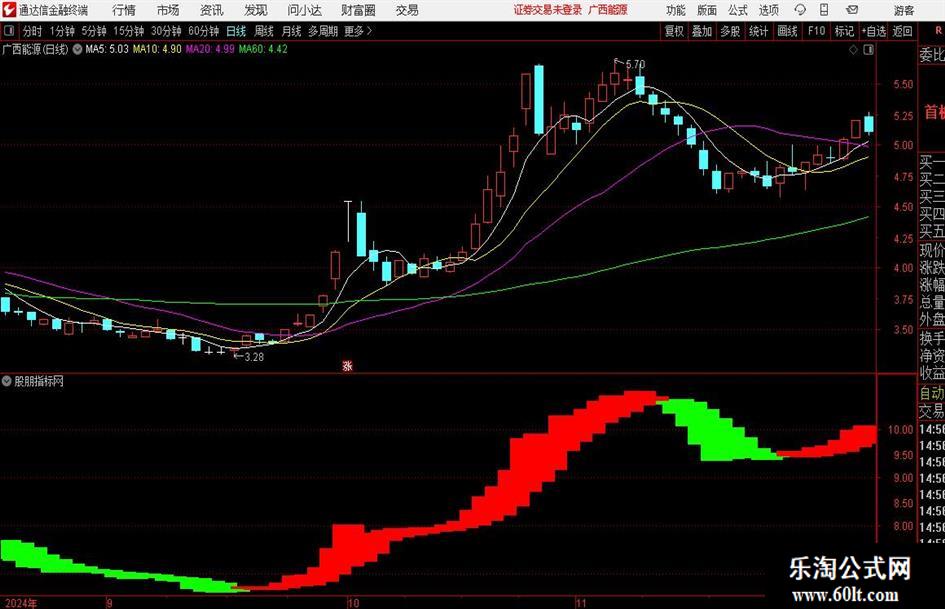Open the 问小达 menu
Image resolution: width=945 pixels, height=609 pixels.
click(x=304, y=10)
